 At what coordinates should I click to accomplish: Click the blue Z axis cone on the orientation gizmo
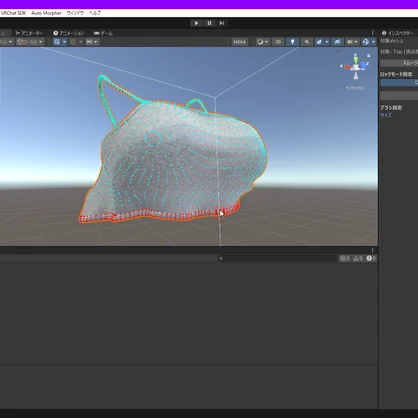click(x=363, y=65)
